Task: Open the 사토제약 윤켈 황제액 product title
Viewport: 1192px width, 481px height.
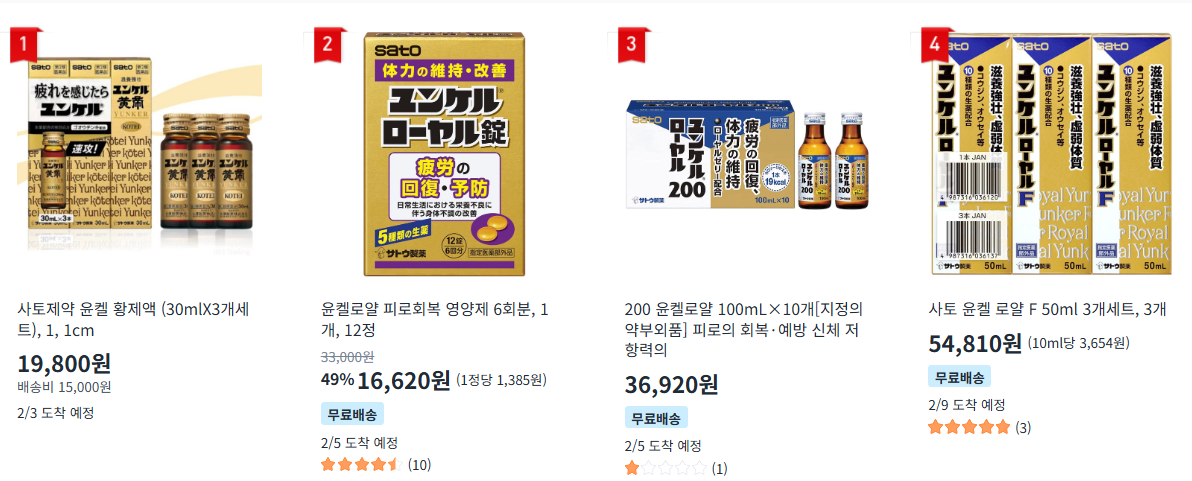Action: pos(133,321)
